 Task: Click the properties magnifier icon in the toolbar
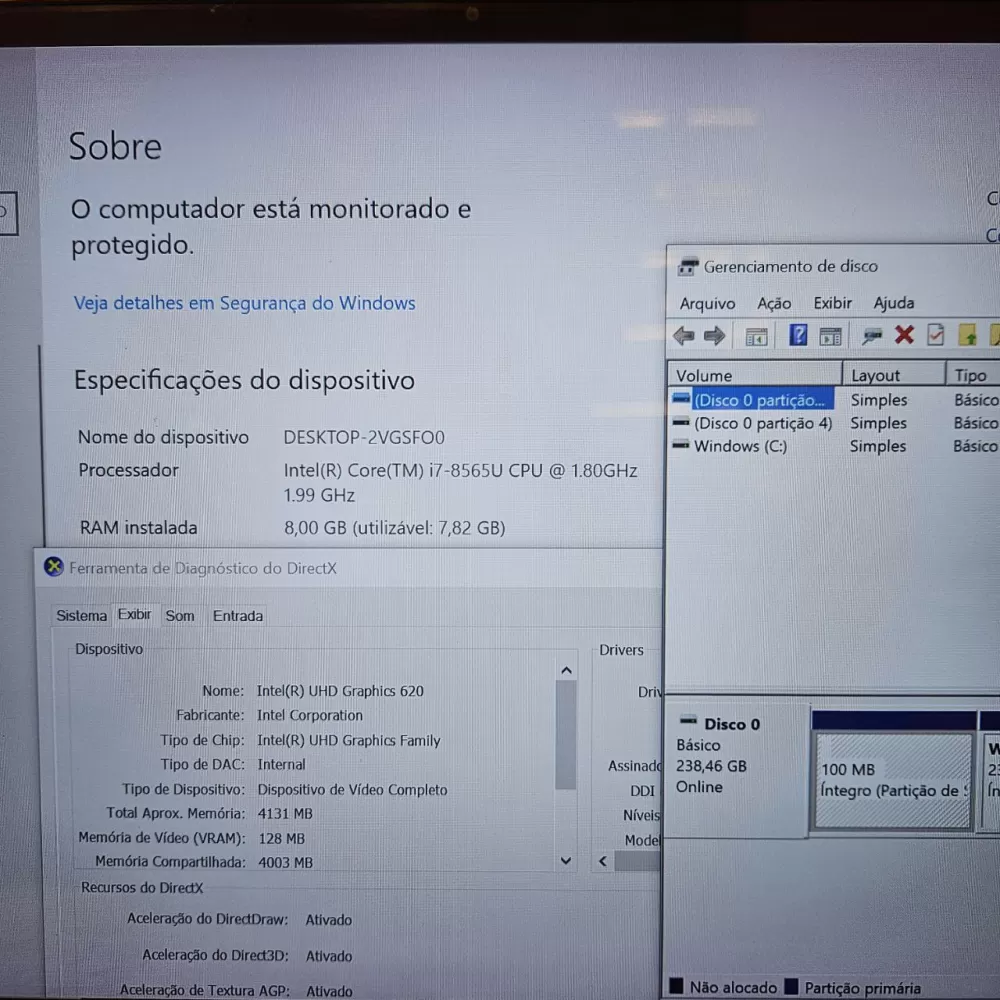871,335
